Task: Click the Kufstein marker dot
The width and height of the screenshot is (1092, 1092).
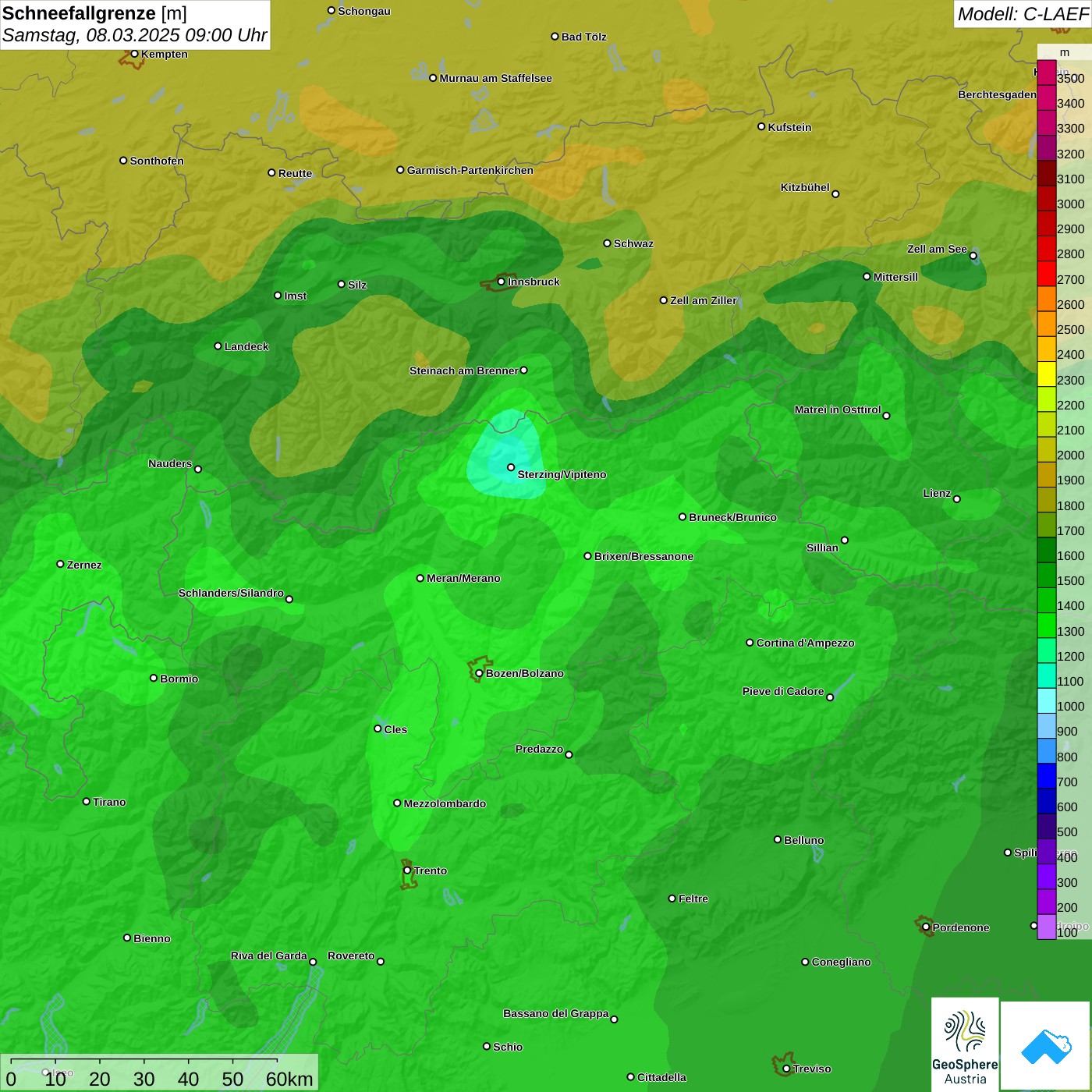Action: pyautogui.click(x=761, y=126)
